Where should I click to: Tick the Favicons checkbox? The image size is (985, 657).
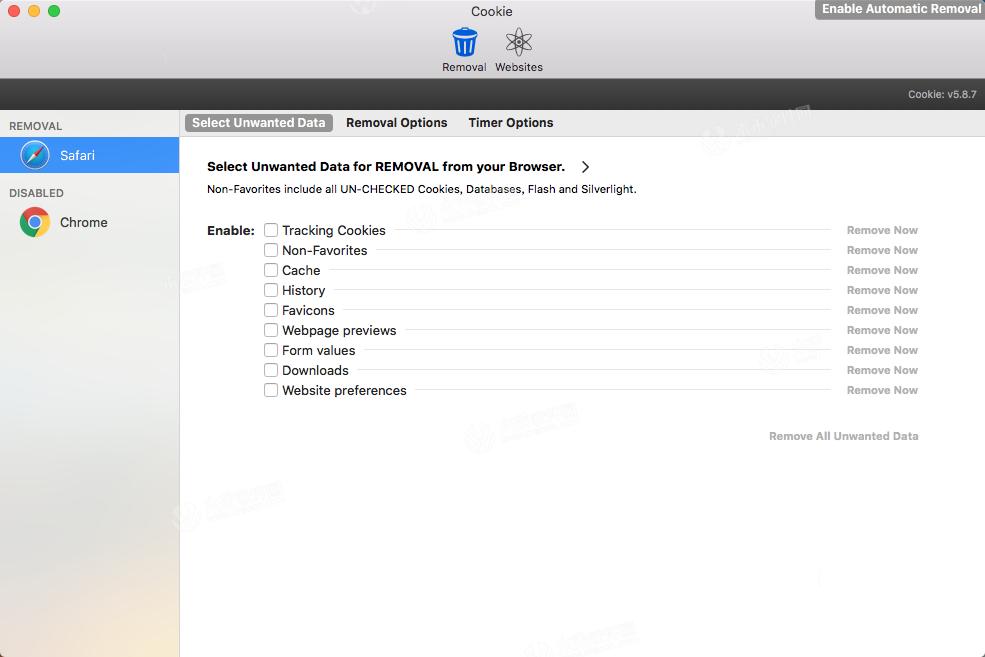[x=271, y=310]
